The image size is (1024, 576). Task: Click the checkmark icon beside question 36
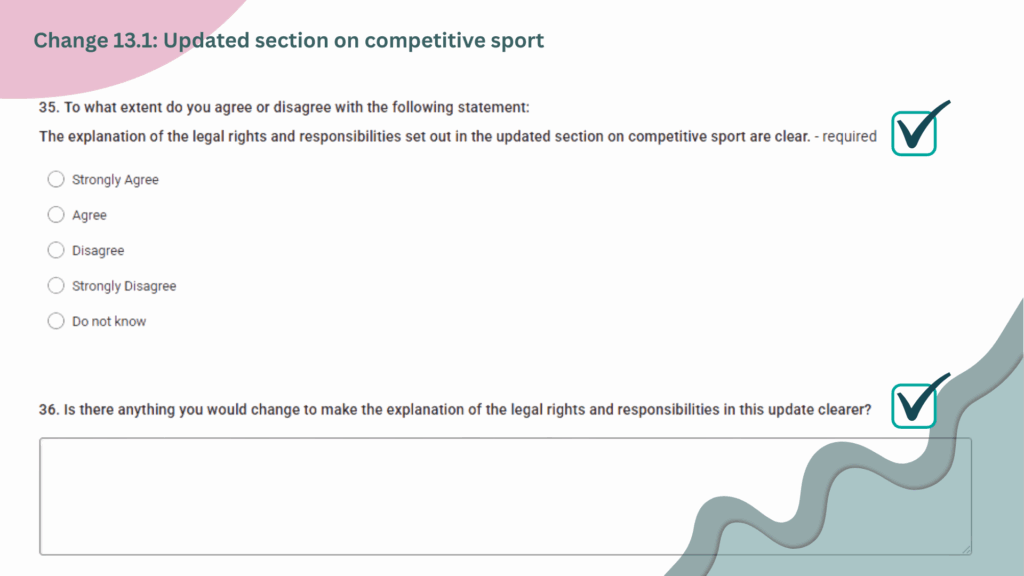[x=920, y=401]
